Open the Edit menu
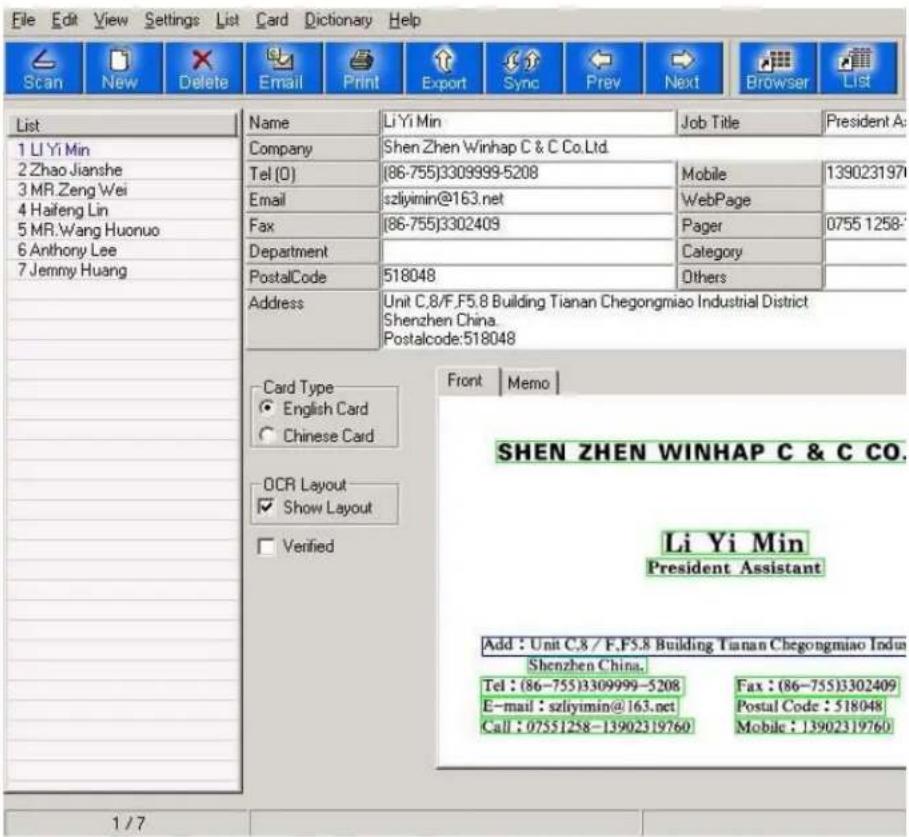909x837 pixels. (64, 20)
